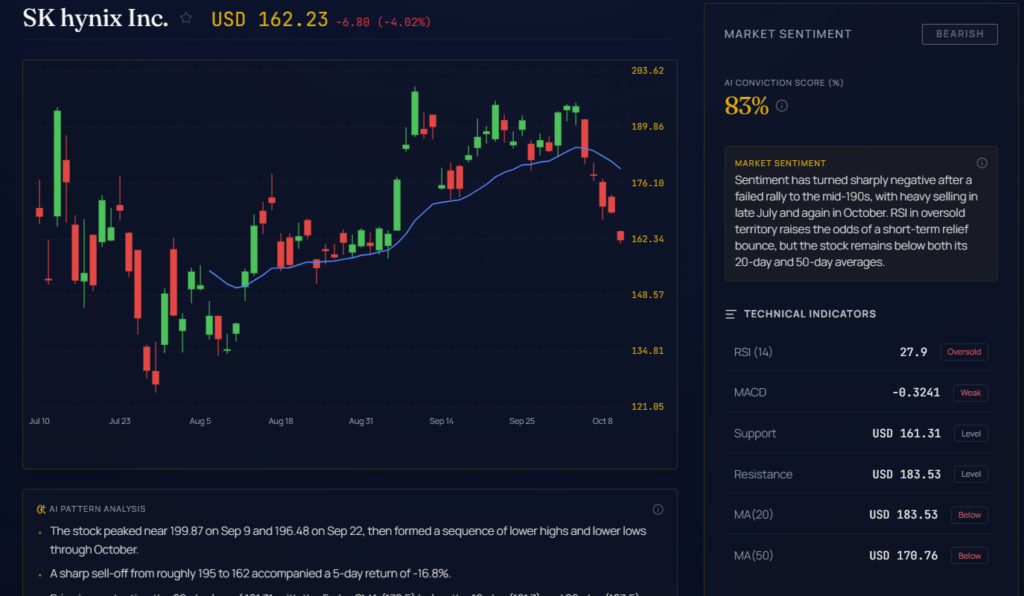Click the Sep 14 date axis label
The image size is (1024, 596).
pos(441,421)
